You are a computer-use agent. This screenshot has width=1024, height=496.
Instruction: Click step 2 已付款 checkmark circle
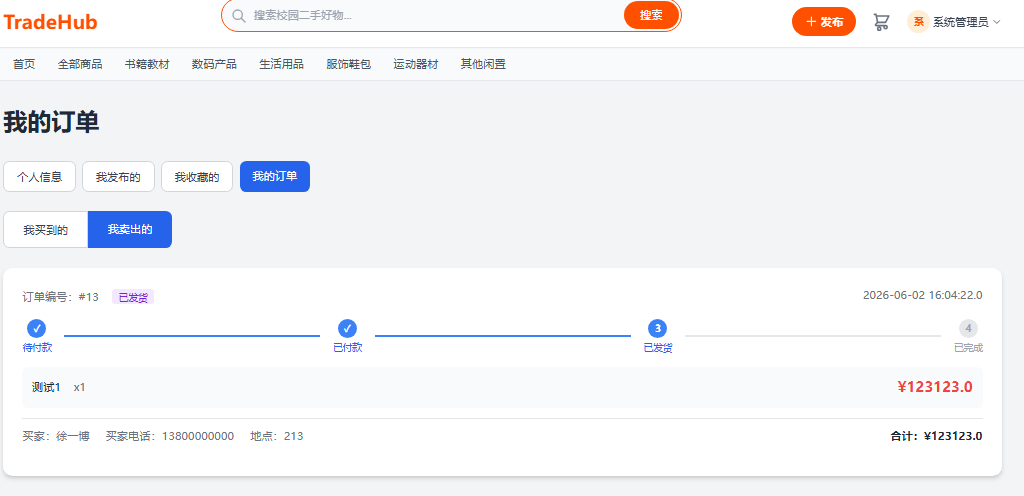347,328
